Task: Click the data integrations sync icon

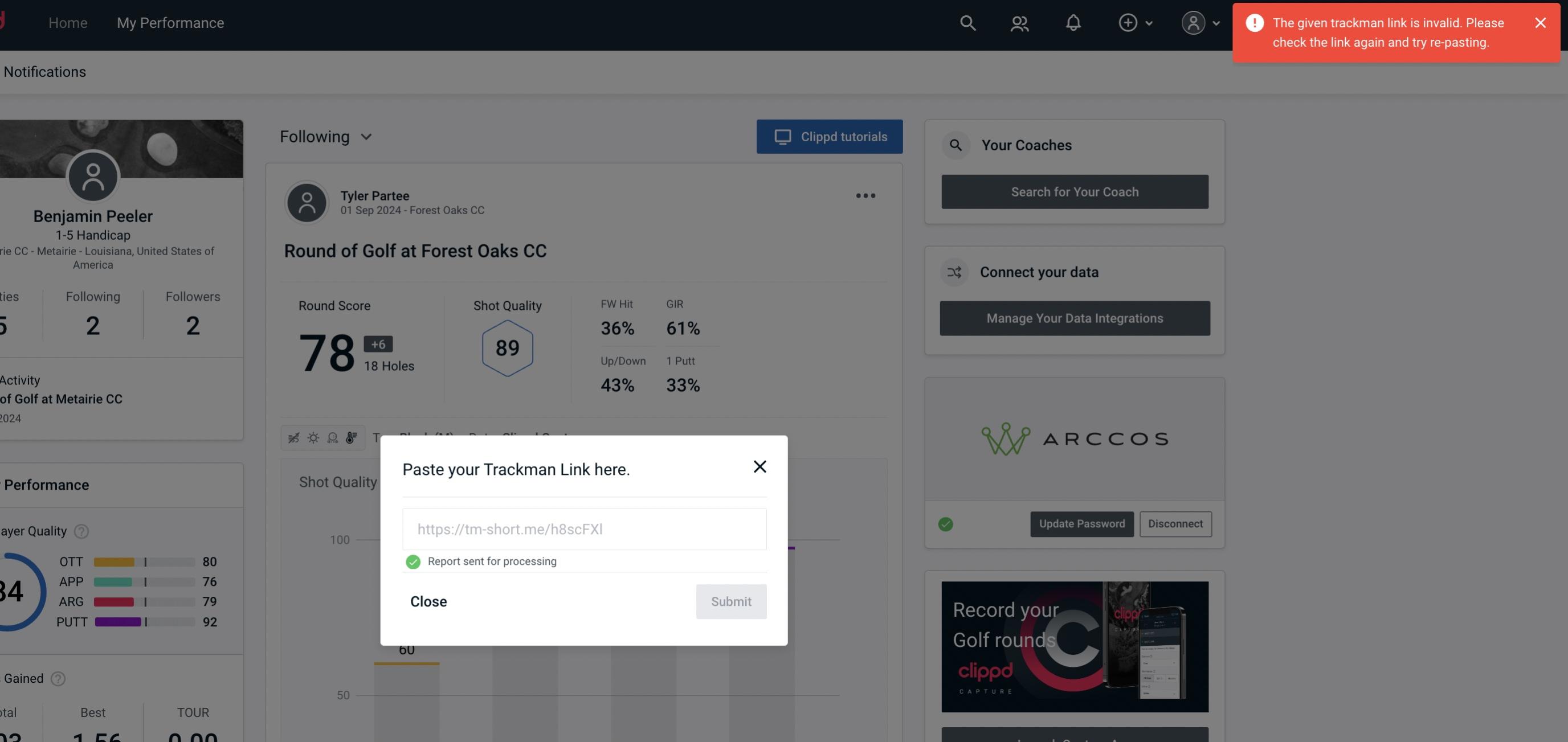Action: (954, 272)
